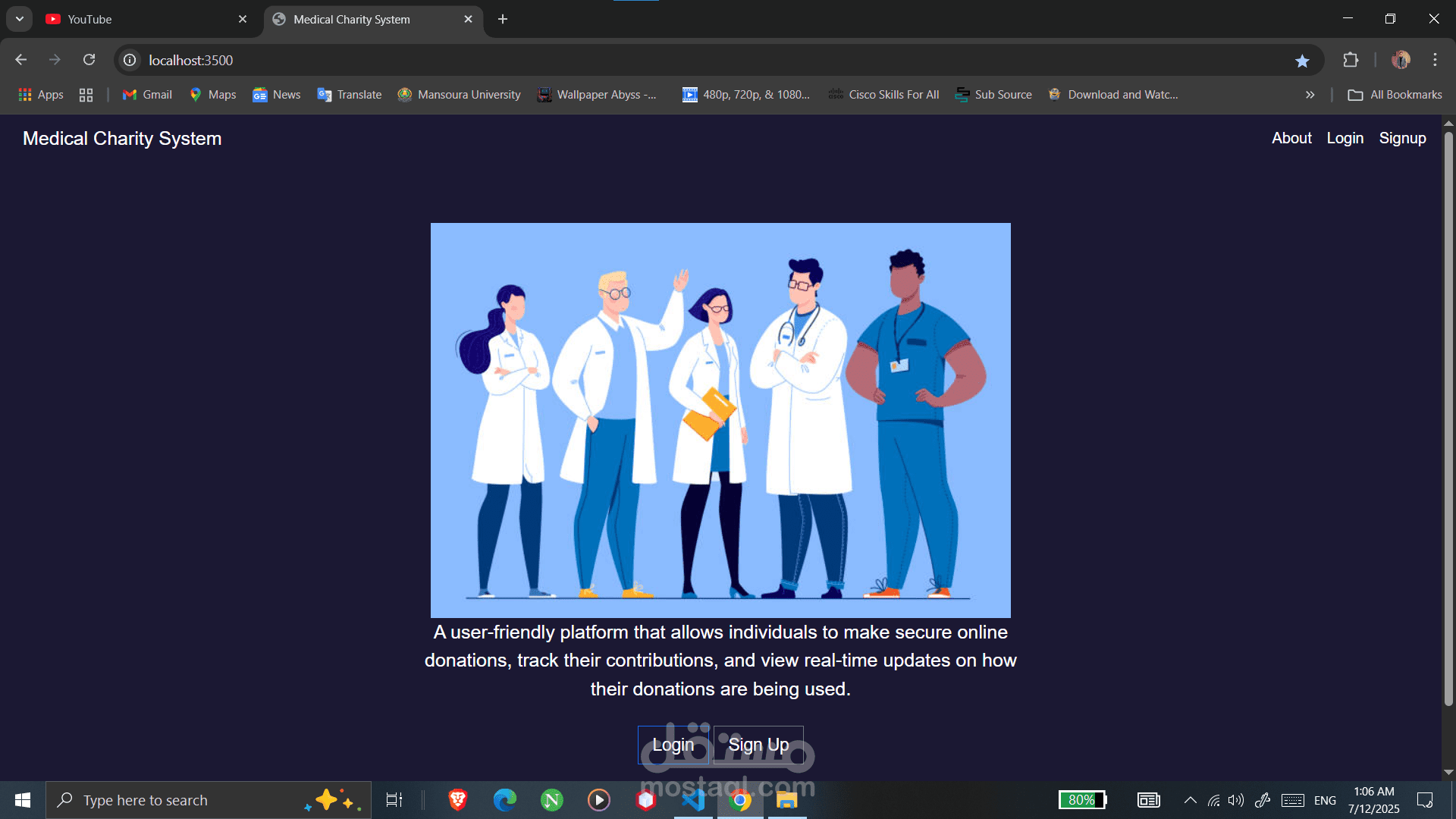This screenshot has width=1456, height=819.
Task: Switch to Chrome in the taskbar
Action: click(x=739, y=800)
